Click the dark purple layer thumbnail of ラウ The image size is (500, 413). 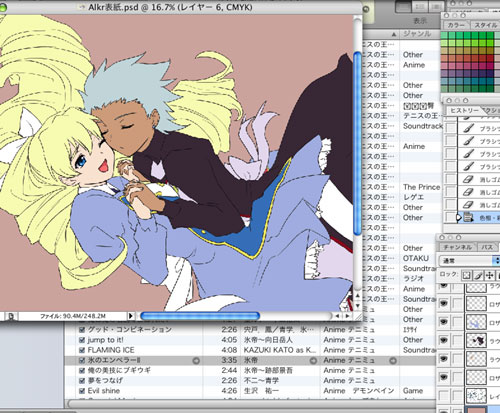(477, 341)
